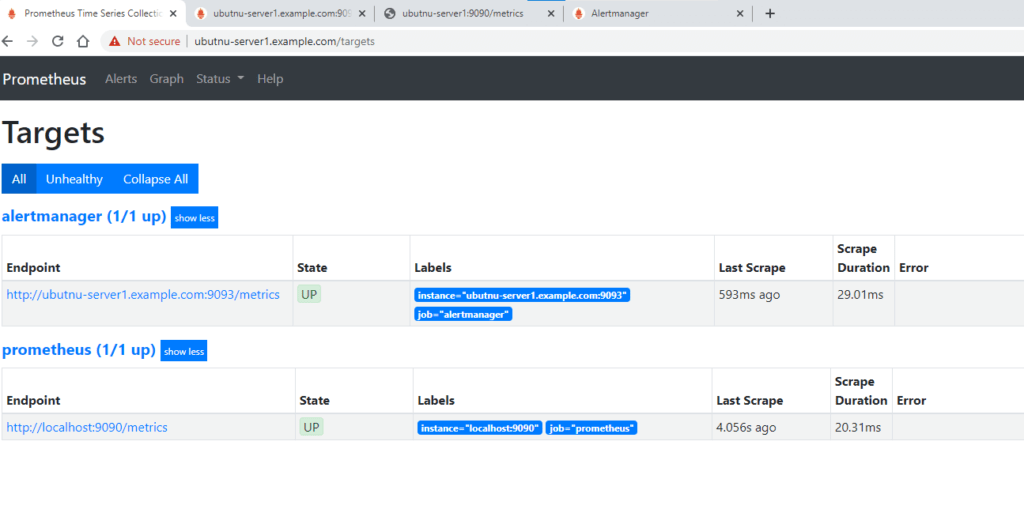Select the All filter button
Screen dimensions: 1024x513
coord(19,179)
